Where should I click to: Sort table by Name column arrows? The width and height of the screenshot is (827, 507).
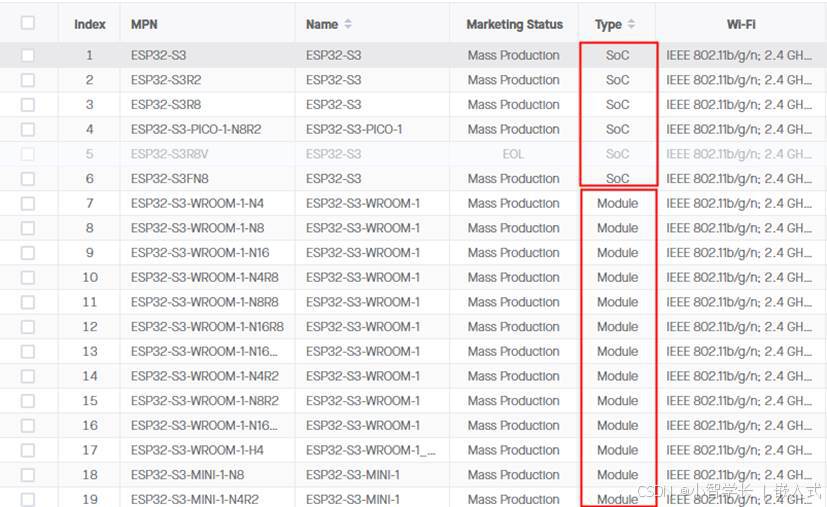pos(348,24)
